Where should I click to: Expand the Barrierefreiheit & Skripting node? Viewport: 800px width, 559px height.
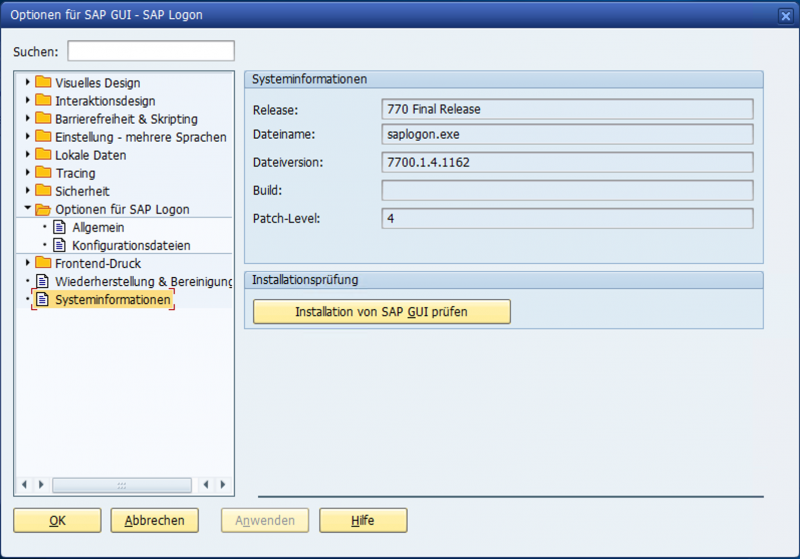[x=28, y=118]
